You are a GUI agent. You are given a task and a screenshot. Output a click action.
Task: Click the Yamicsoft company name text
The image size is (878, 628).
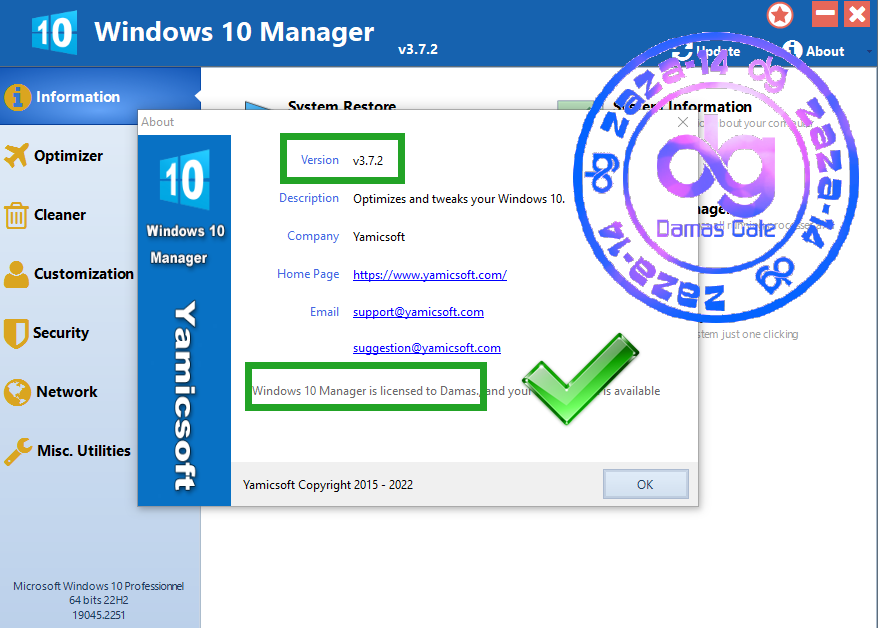pyautogui.click(x=379, y=237)
